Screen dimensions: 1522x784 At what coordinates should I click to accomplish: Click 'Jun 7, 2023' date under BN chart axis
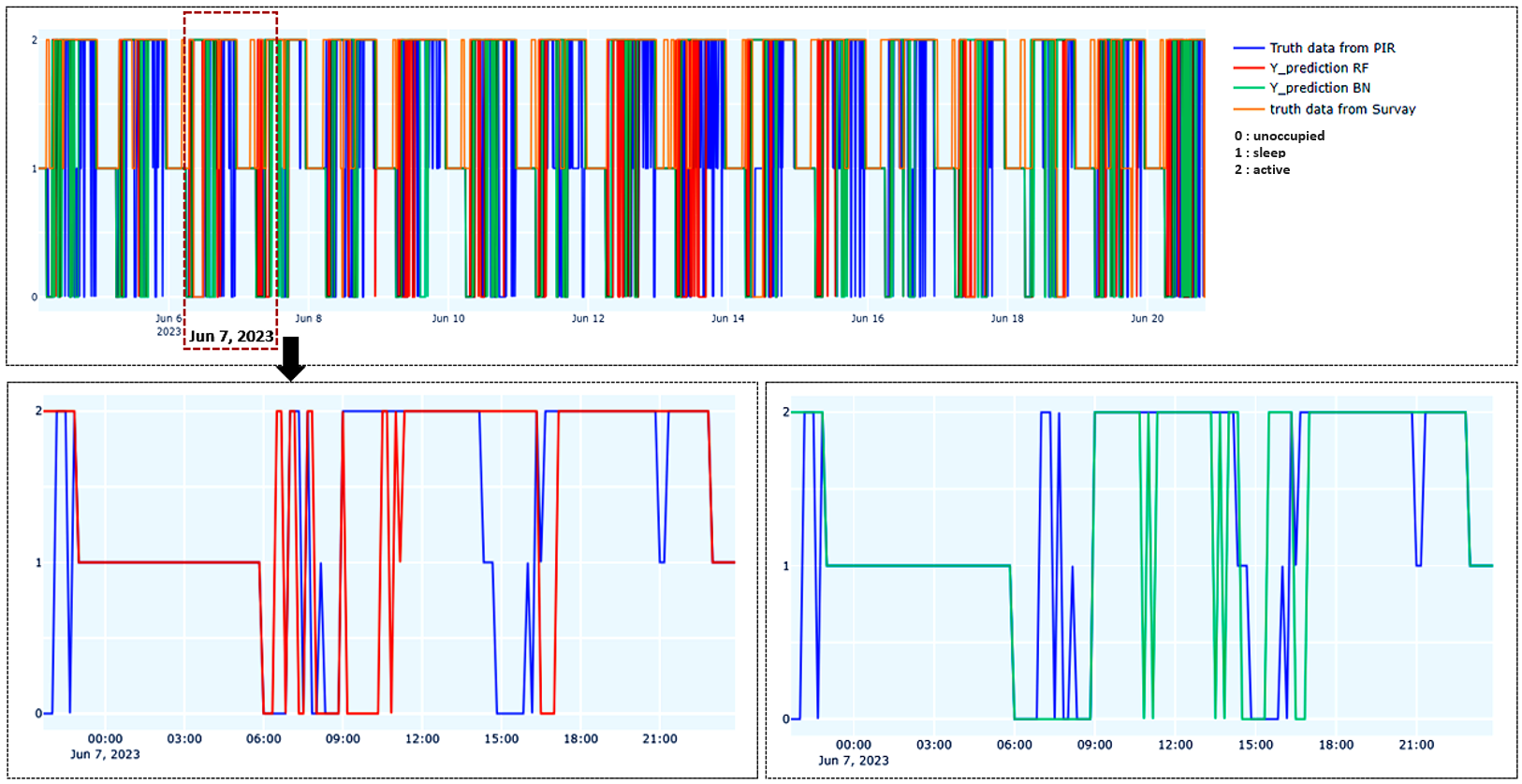(x=854, y=761)
